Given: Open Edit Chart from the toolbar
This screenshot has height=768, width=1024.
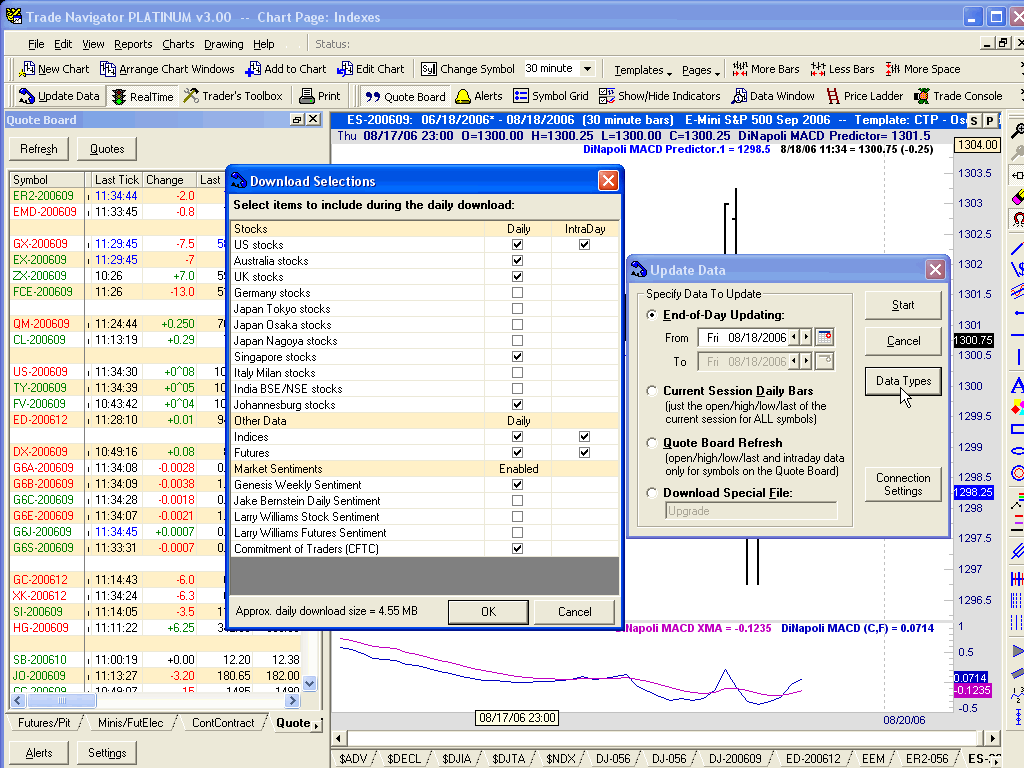Looking at the screenshot, I should (x=371, y=69).
